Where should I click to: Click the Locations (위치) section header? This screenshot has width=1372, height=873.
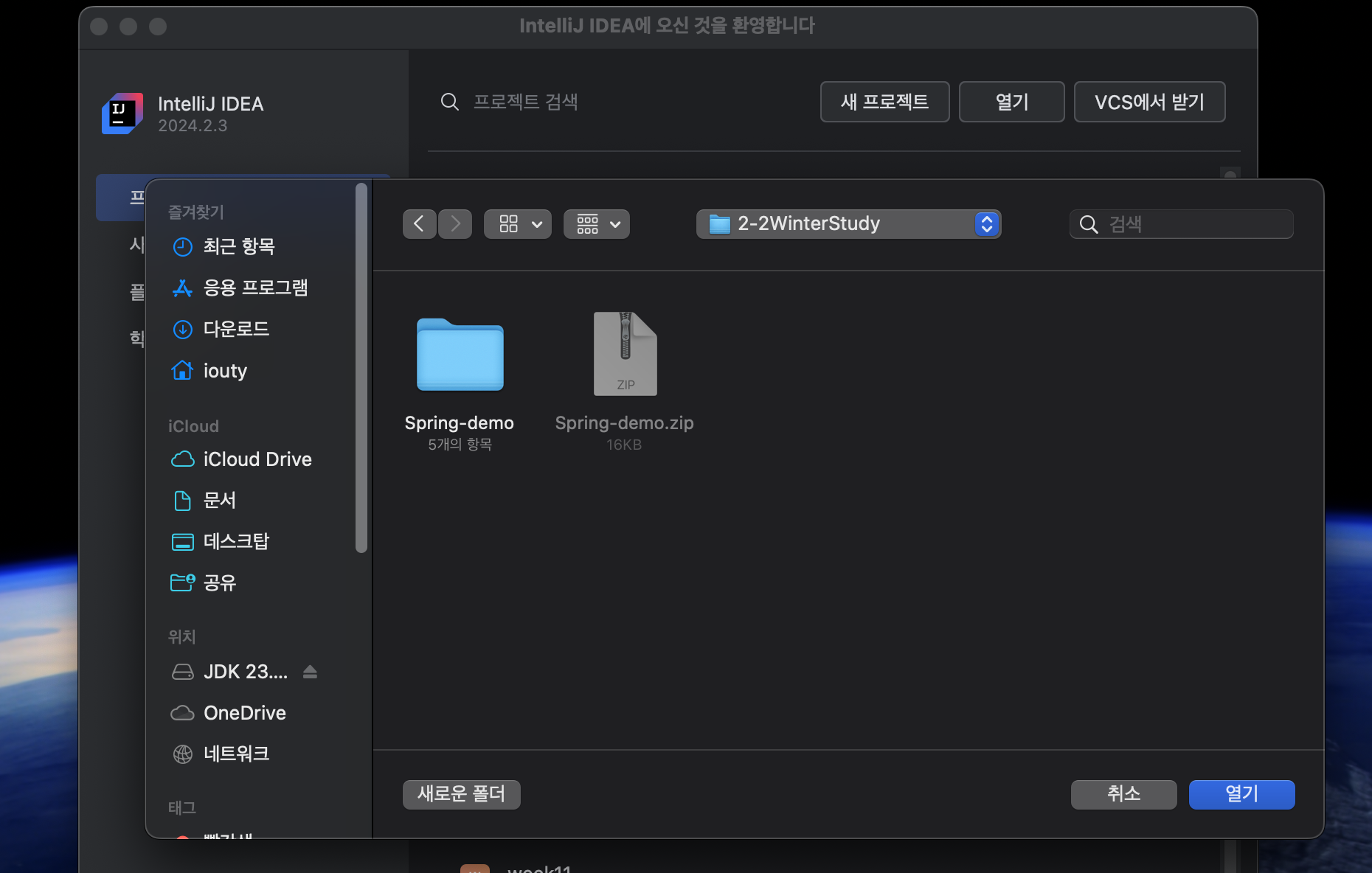pos(181,636)
